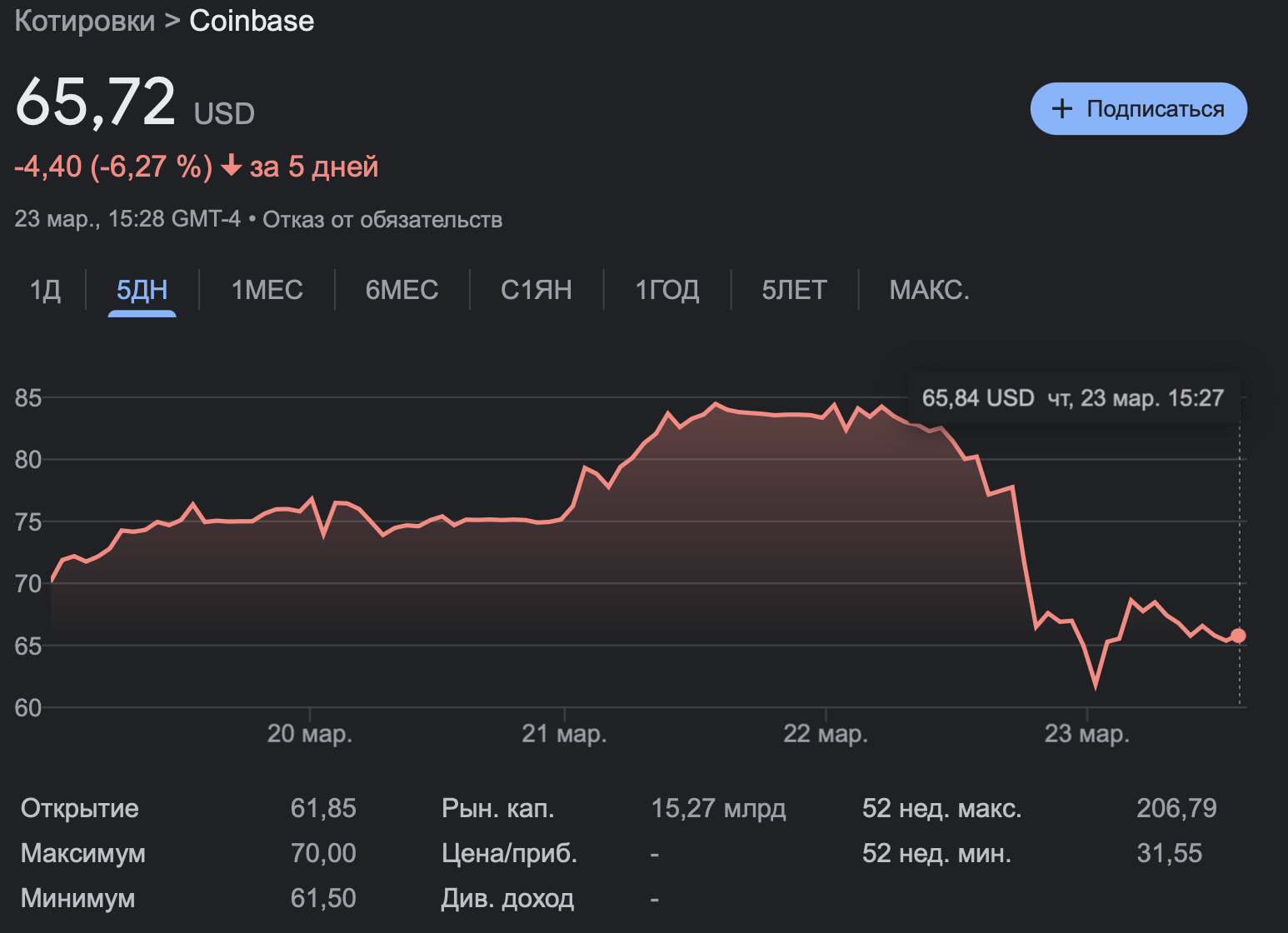Show the 1ГОД chart range

point(667,290)
